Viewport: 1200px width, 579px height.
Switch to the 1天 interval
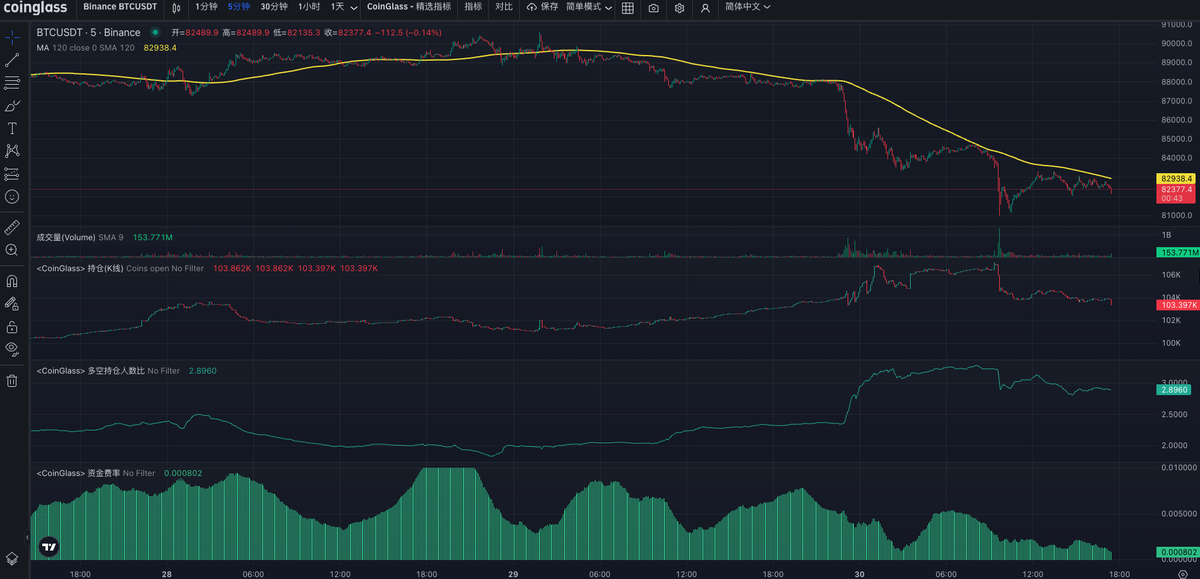[x=337, y=6]
